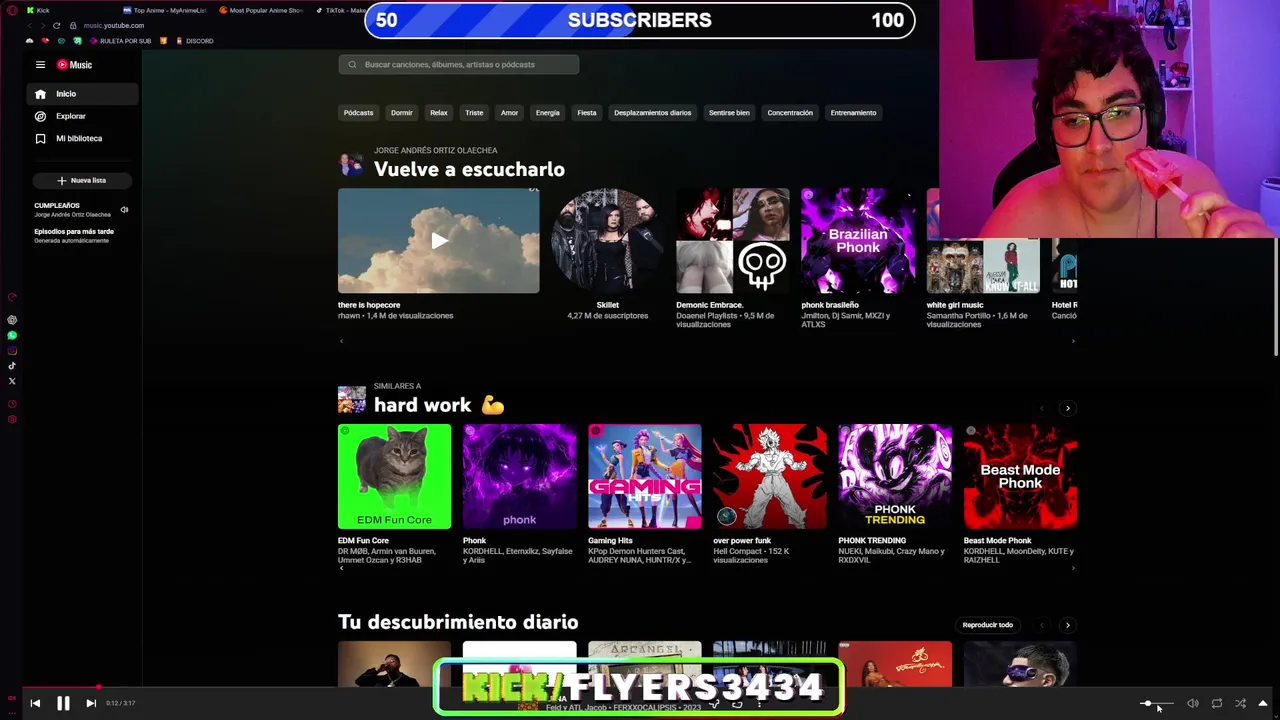Adjust the volume slider
Viewport: 1280px width, 720px height.
click(1158, 703)
